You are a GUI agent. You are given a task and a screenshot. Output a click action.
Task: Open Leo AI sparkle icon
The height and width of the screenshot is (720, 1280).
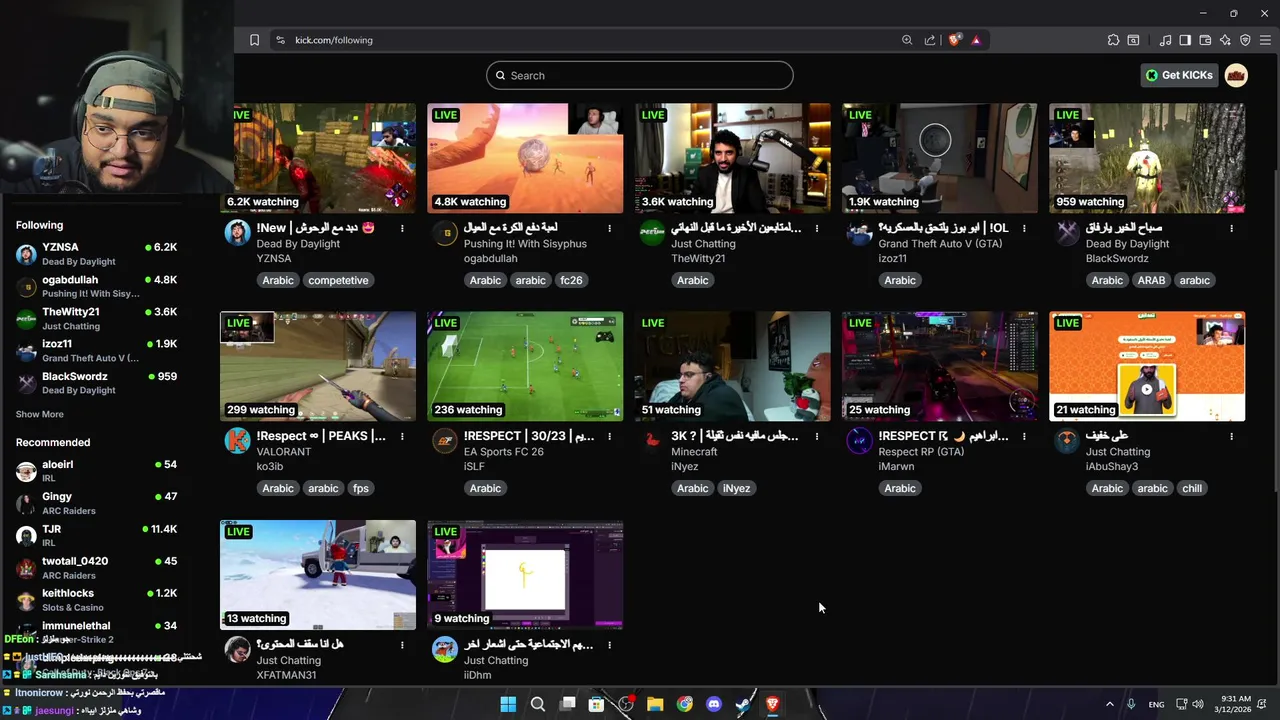pyautogui.click(x=1225, y=40)
